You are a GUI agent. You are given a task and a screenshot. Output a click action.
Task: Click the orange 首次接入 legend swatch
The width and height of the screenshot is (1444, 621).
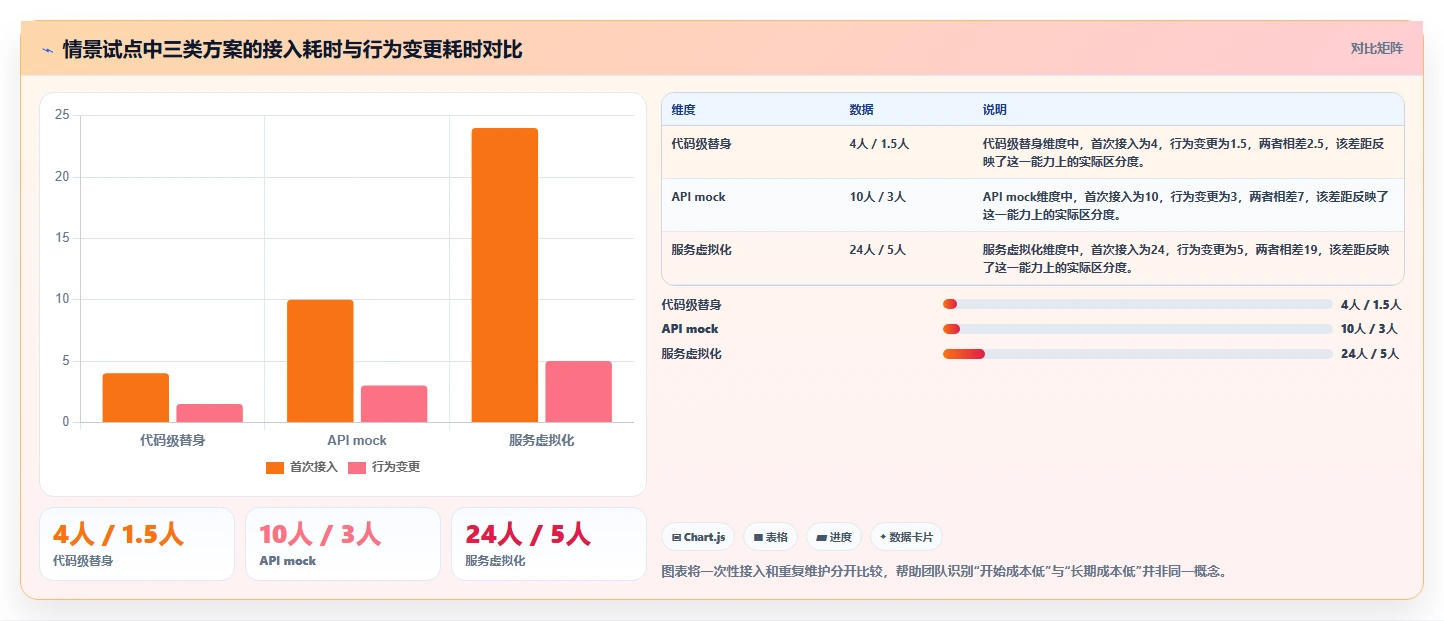pos(275,468)
